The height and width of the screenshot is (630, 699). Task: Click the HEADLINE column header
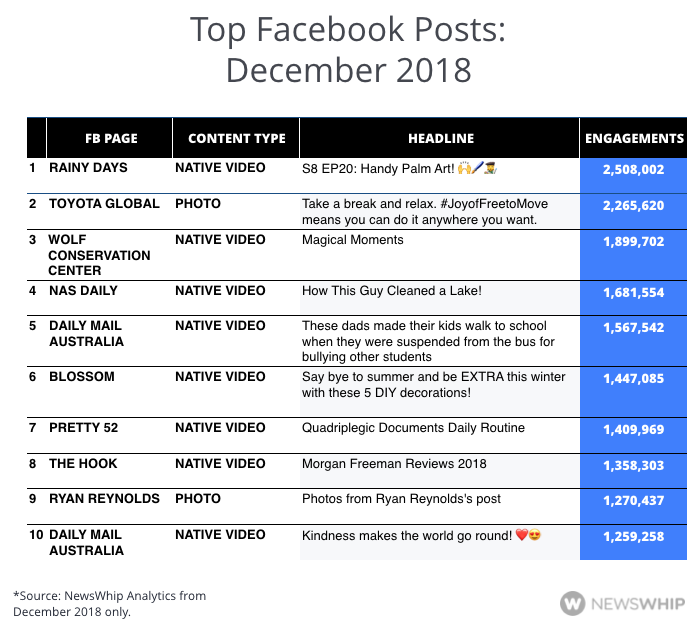point(440,138)
